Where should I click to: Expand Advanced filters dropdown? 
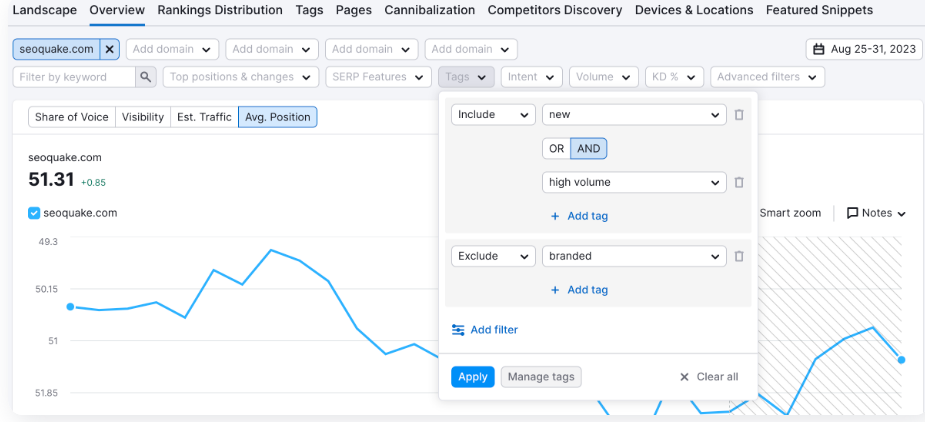767,77
